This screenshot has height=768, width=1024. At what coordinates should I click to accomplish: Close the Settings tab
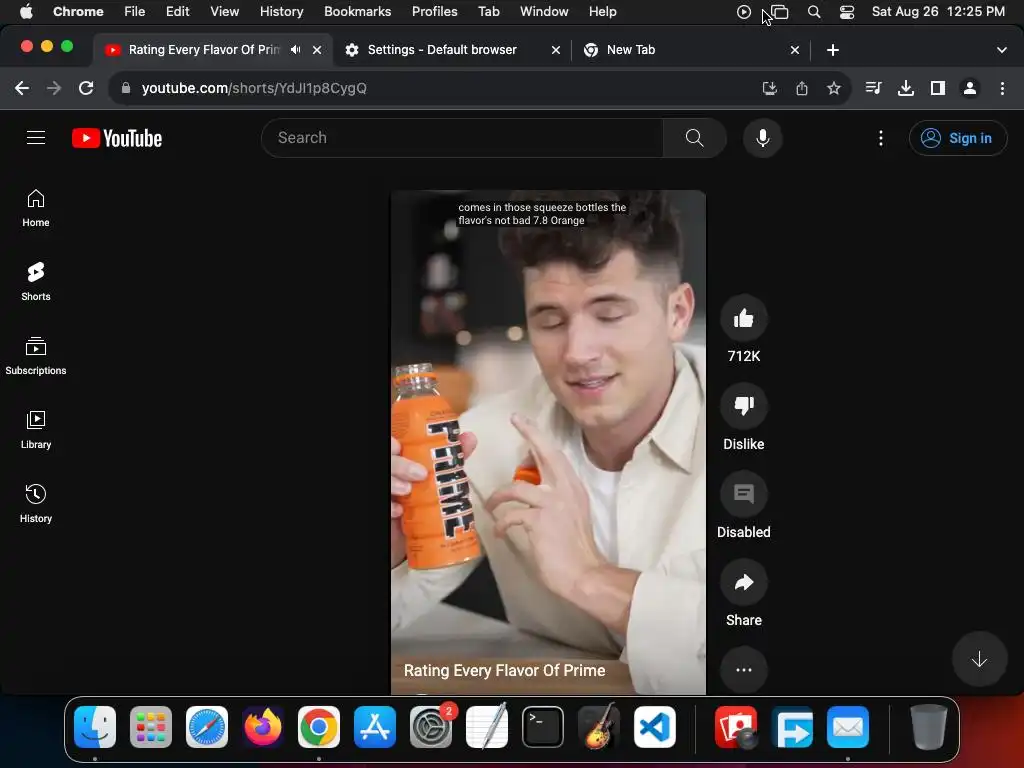click(x=555, y=50)
